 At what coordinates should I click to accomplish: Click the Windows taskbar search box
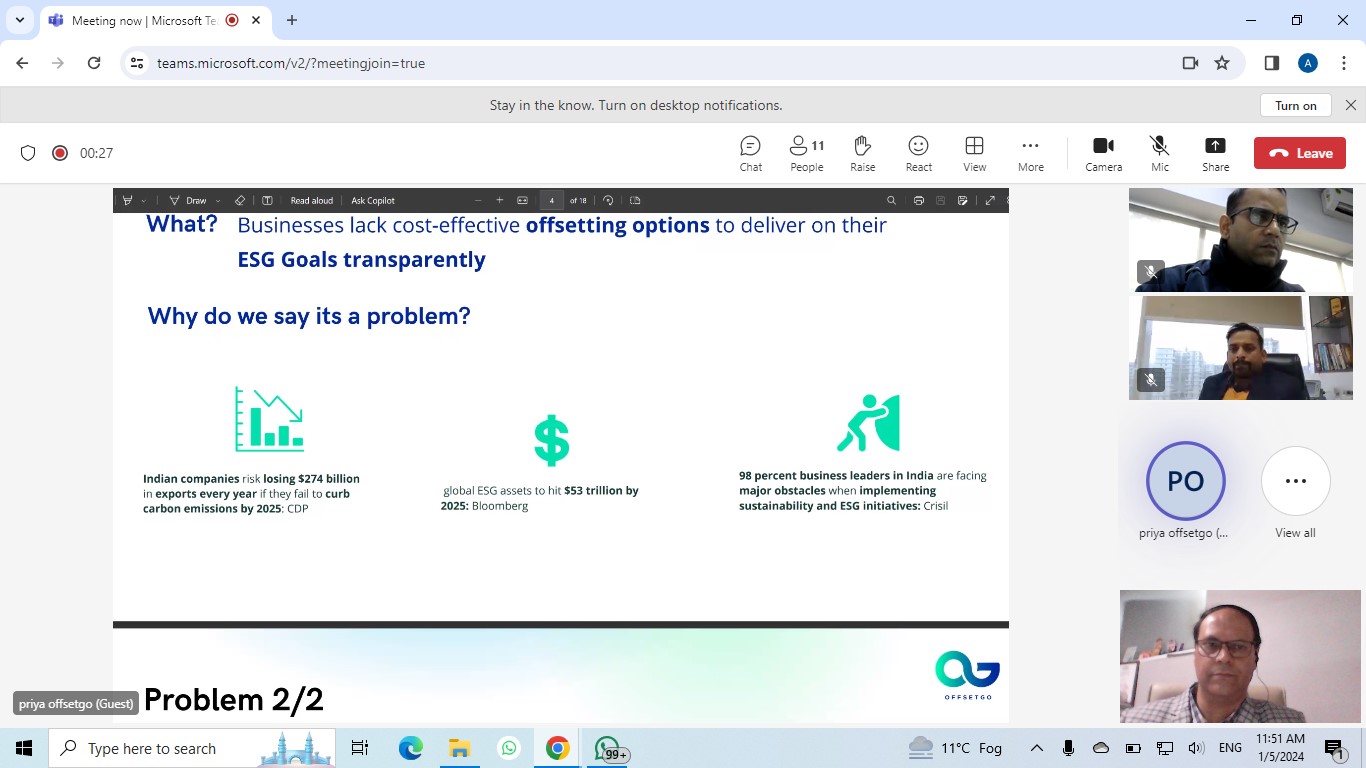(192, 748)
